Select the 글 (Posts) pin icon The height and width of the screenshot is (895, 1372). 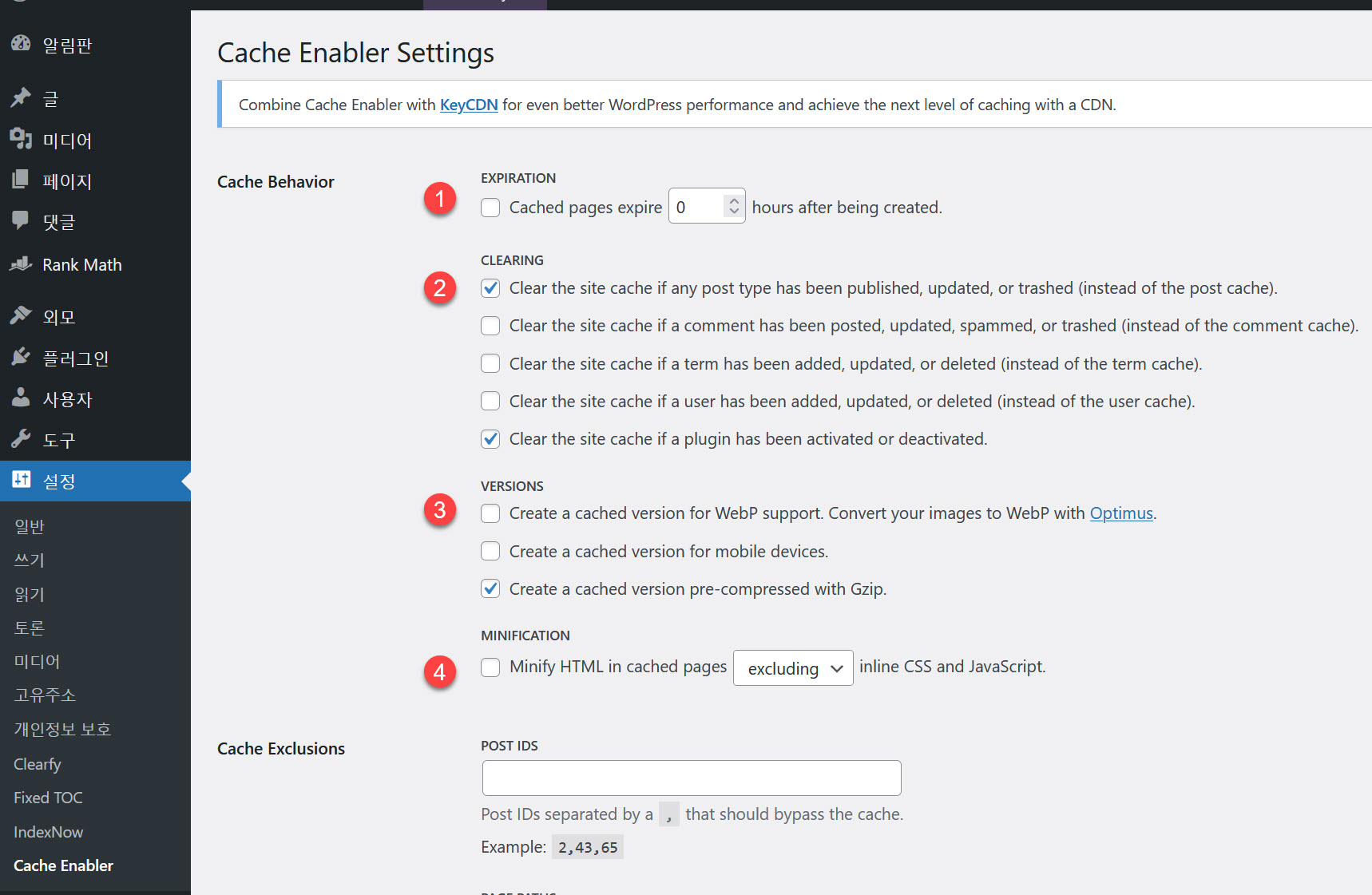pyautogui.click(x=21, y=97)
